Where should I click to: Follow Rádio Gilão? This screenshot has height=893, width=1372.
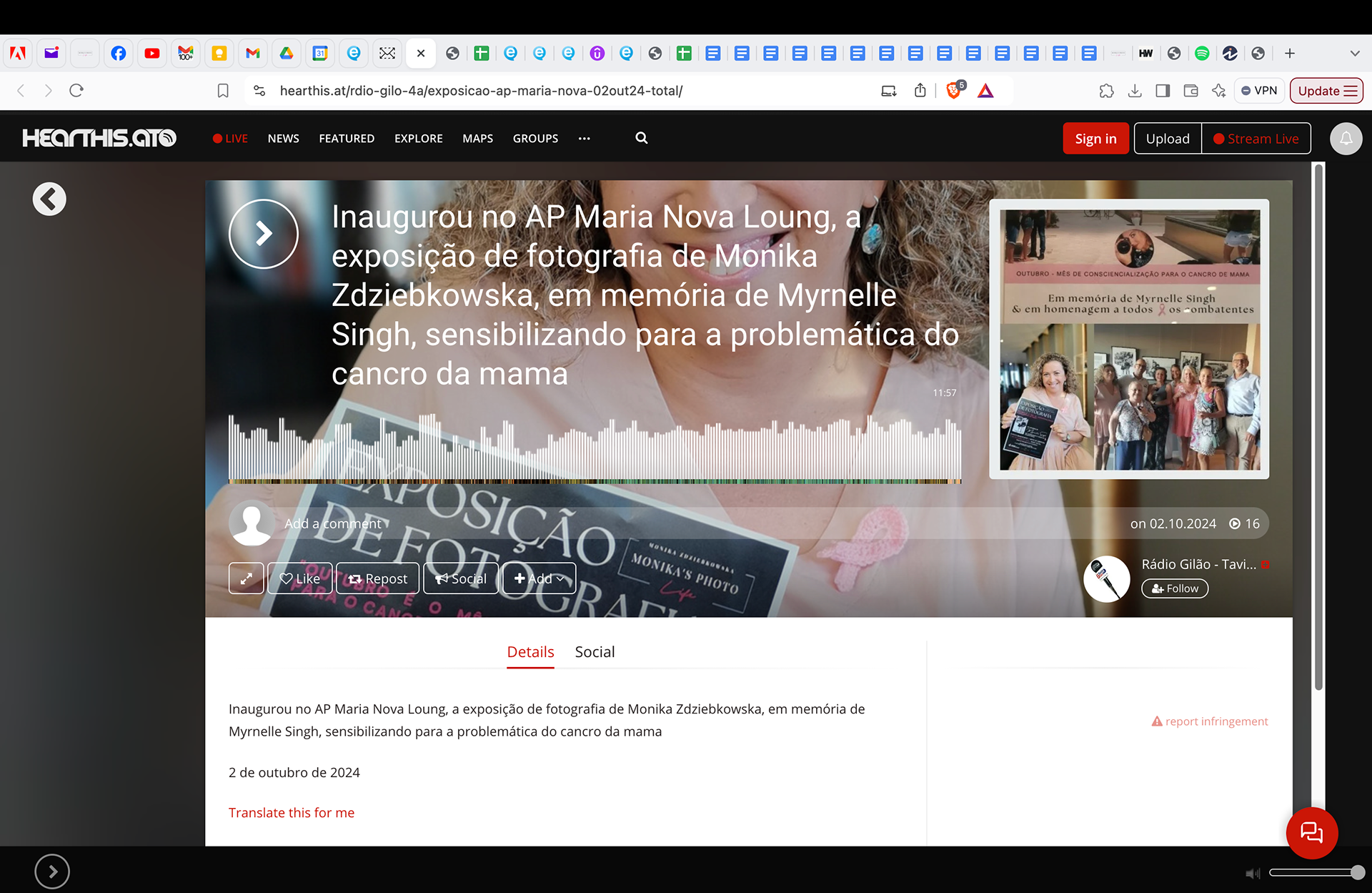click(1175, 588)
